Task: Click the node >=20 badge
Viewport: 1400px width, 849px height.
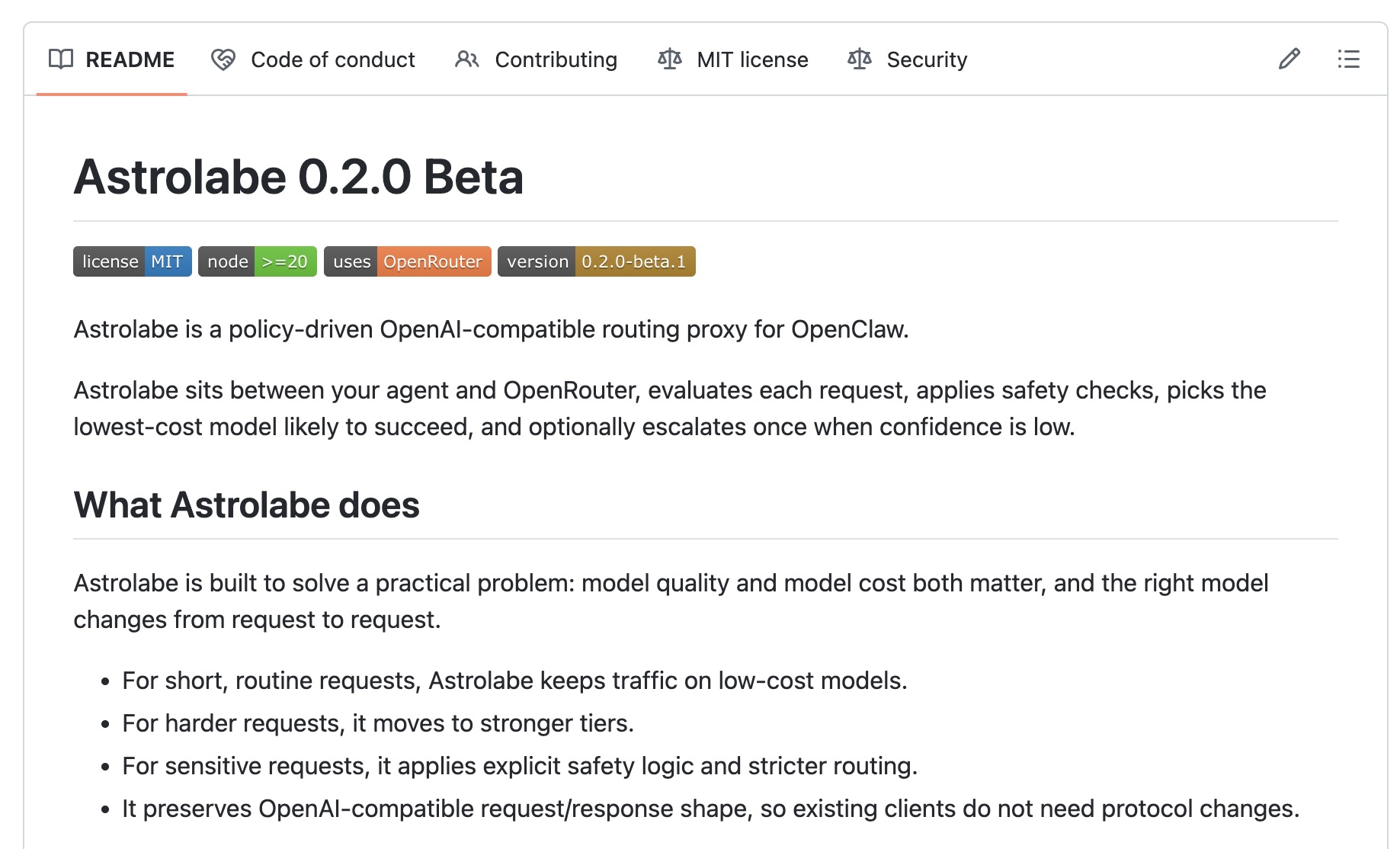Action: click(257, 261)
